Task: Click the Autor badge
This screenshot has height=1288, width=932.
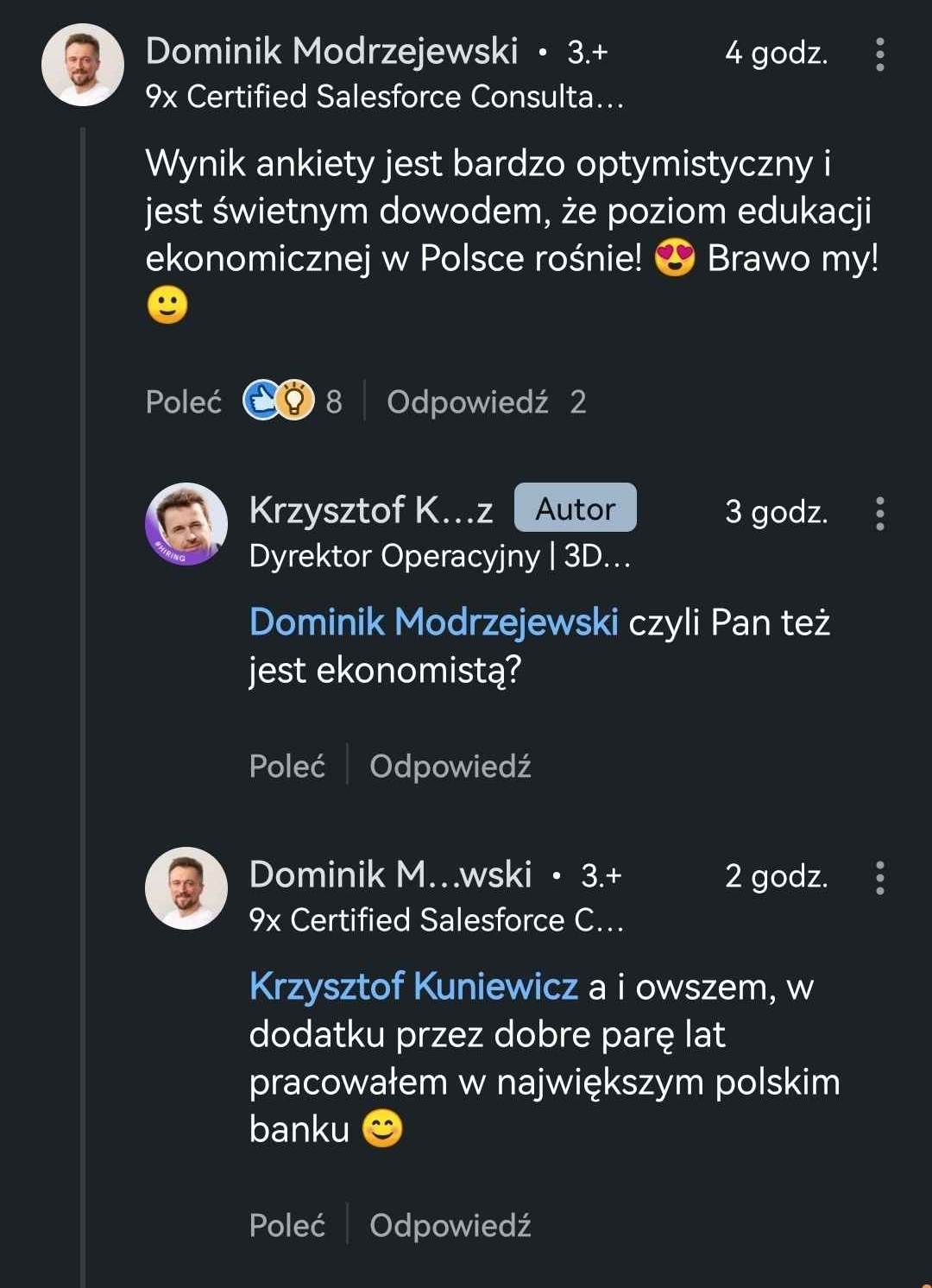Action: pyautogui.click(x=575, y=508)
